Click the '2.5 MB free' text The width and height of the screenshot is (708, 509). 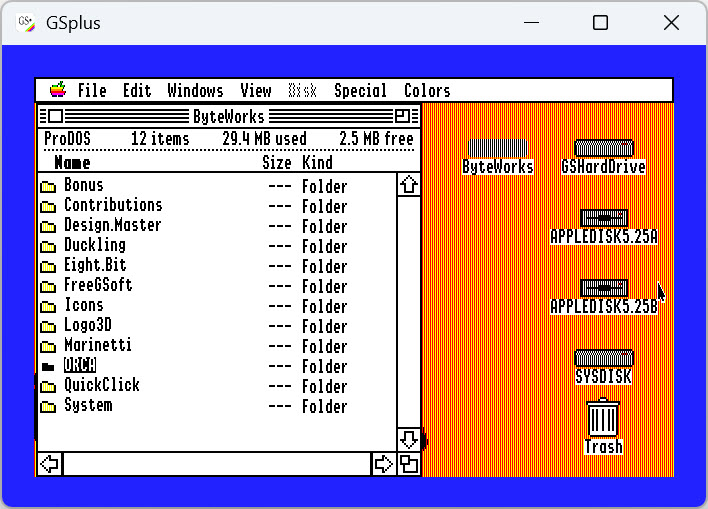pyautogui.click(x=376, y=139)
